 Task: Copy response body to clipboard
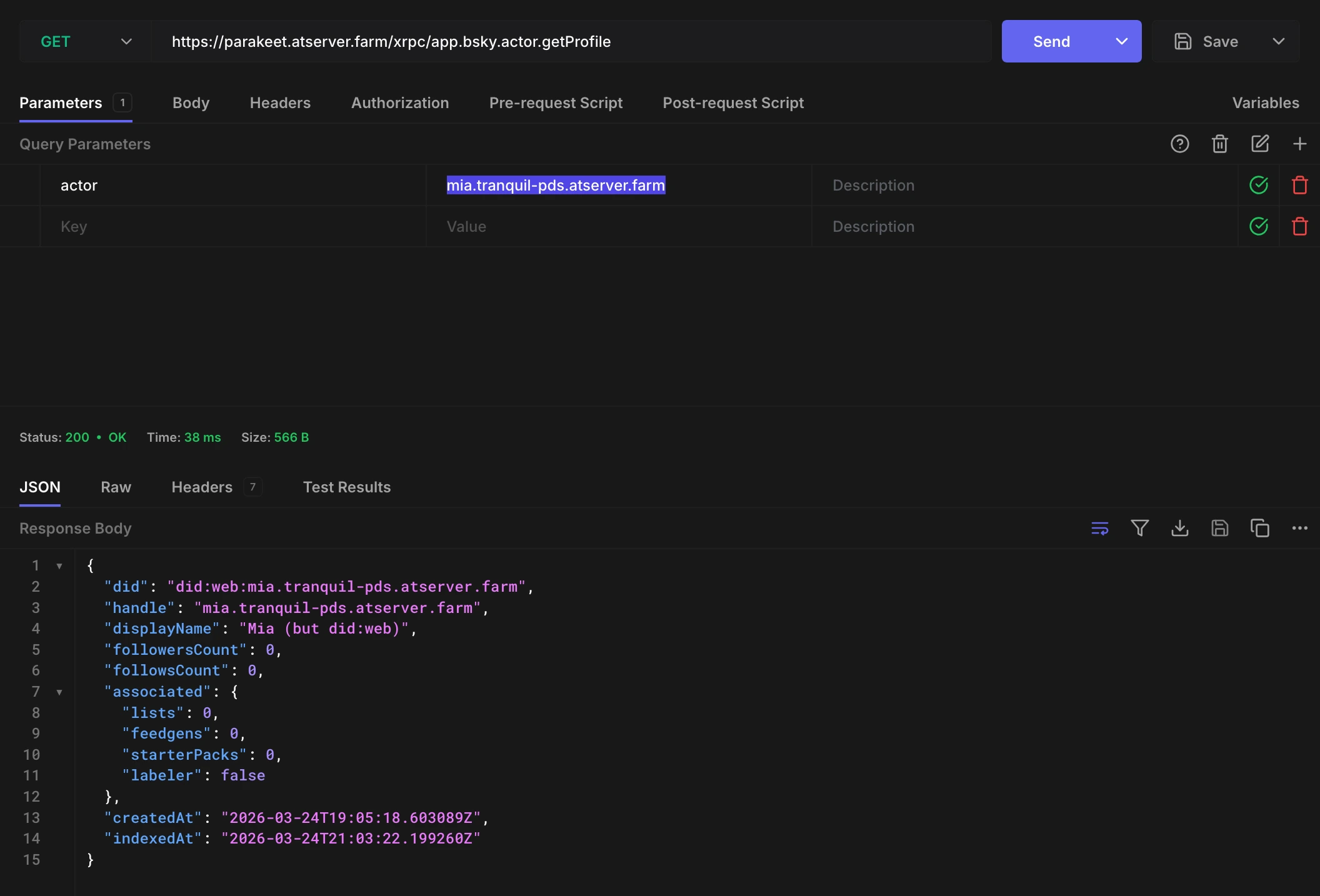[x=1259, y=529]
